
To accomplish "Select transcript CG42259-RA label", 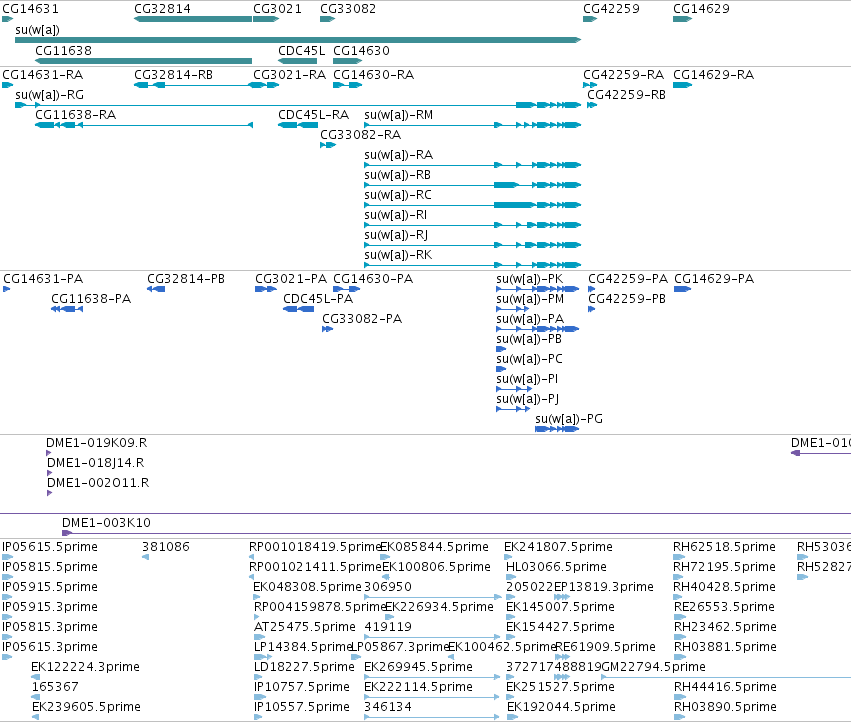I will (x=624, y=74).
